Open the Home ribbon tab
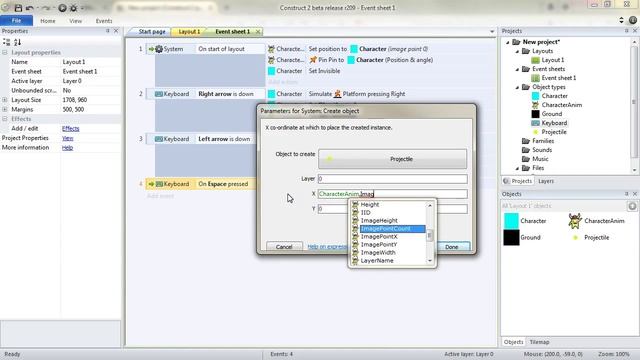The height and width of the screenshot is (360, 640). [48, 21]
